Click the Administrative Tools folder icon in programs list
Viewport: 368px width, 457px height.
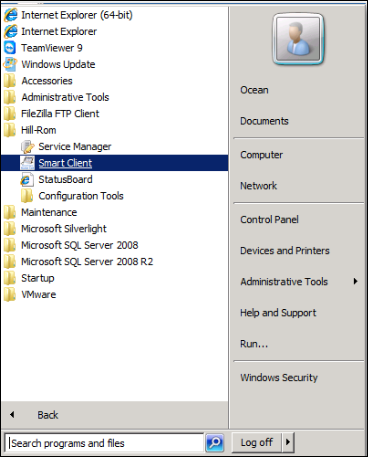pos(10,97)
